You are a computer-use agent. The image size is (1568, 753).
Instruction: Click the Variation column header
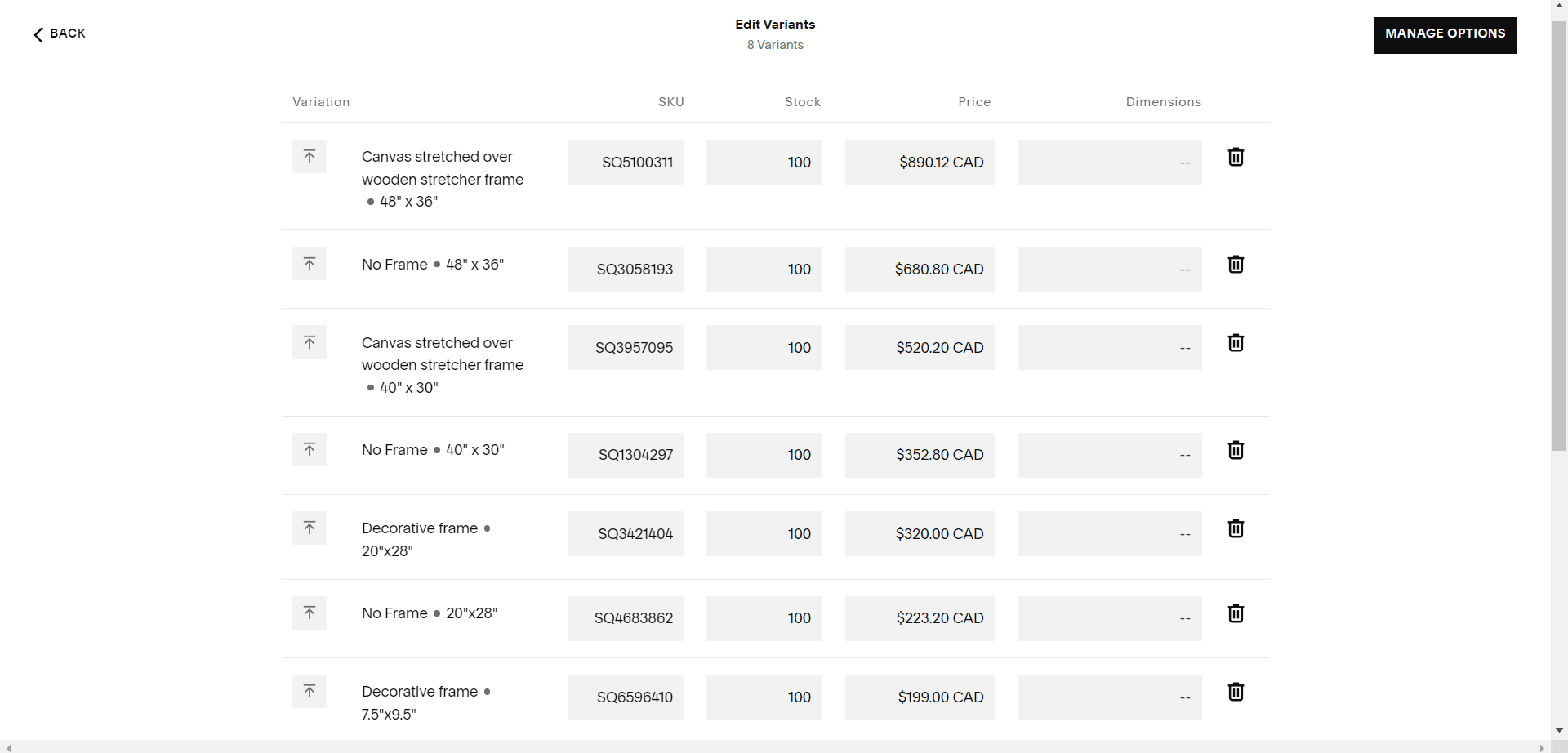tap(321, 102)
